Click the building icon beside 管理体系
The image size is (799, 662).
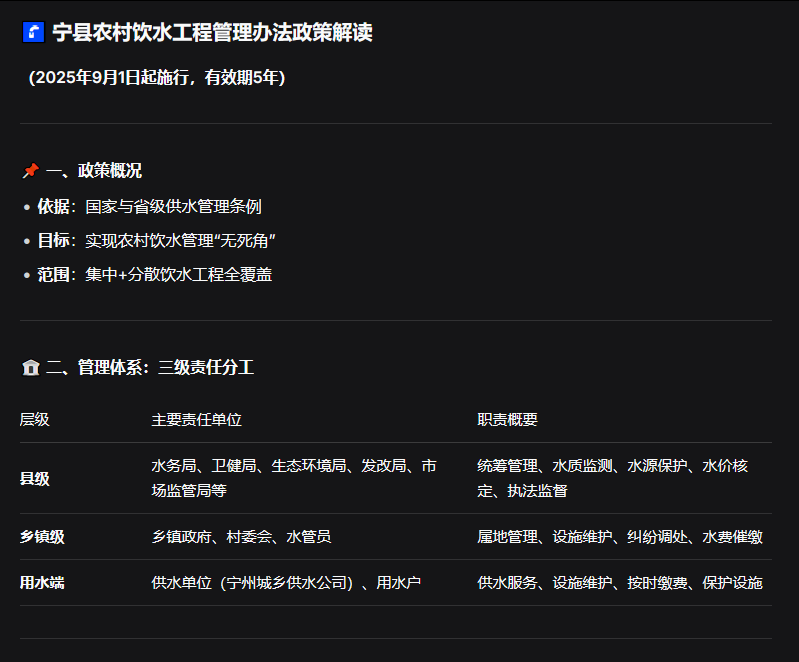[31, 368]
